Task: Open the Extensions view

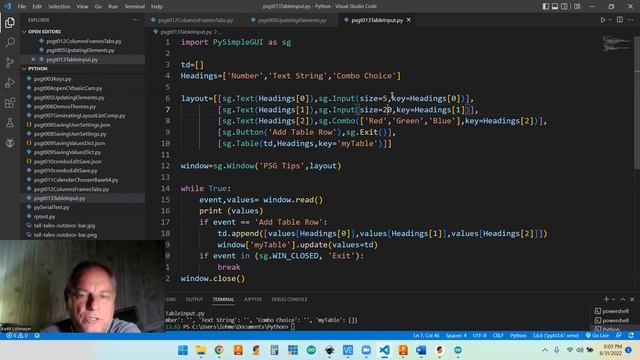Action: pyautogui.click(x=10, y=102)
